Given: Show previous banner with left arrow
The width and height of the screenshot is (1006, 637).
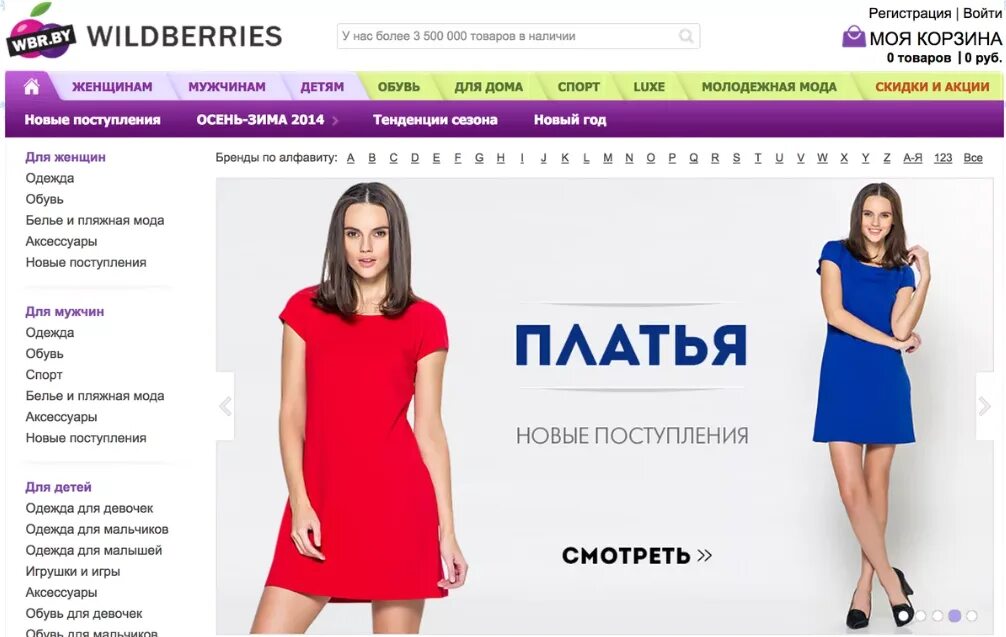Looking at the screenshot, I should click(x=225, y=406).
